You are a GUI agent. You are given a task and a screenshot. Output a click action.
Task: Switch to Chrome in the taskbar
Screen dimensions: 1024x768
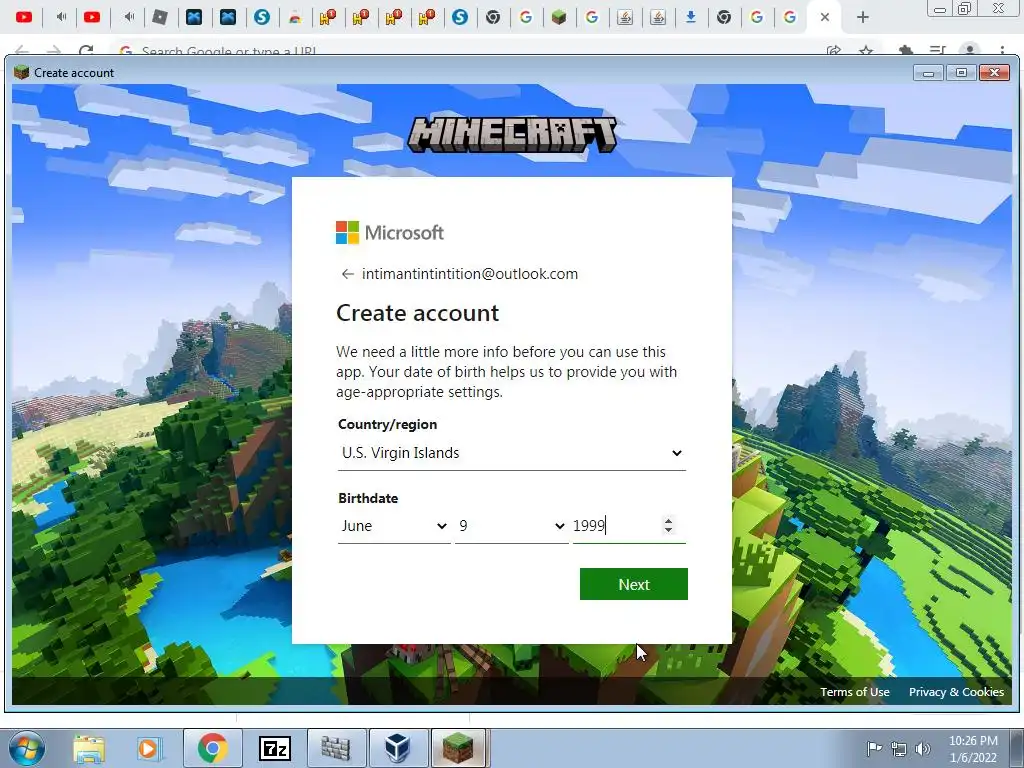point(212,748)
